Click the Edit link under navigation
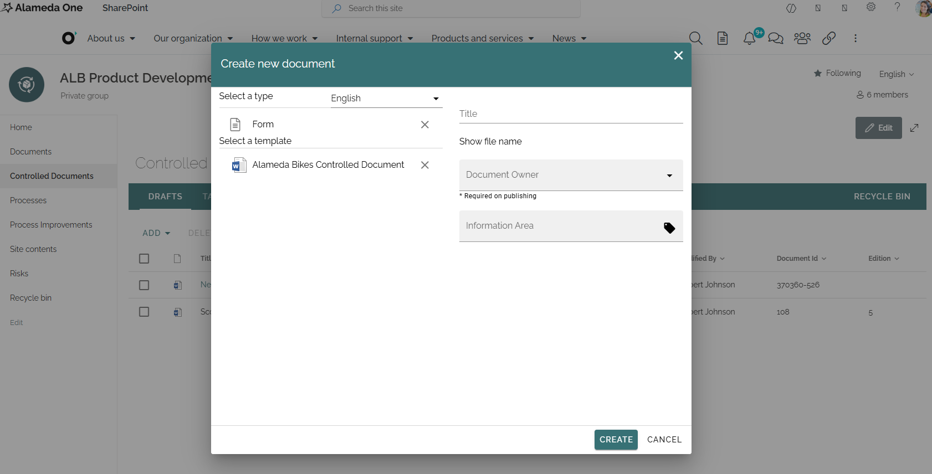 16,322
